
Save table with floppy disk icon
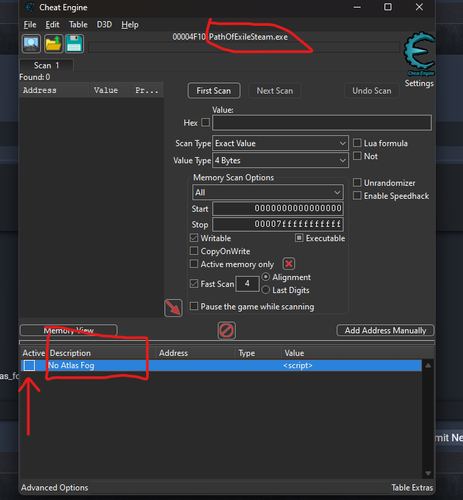[x=74, y=44]
